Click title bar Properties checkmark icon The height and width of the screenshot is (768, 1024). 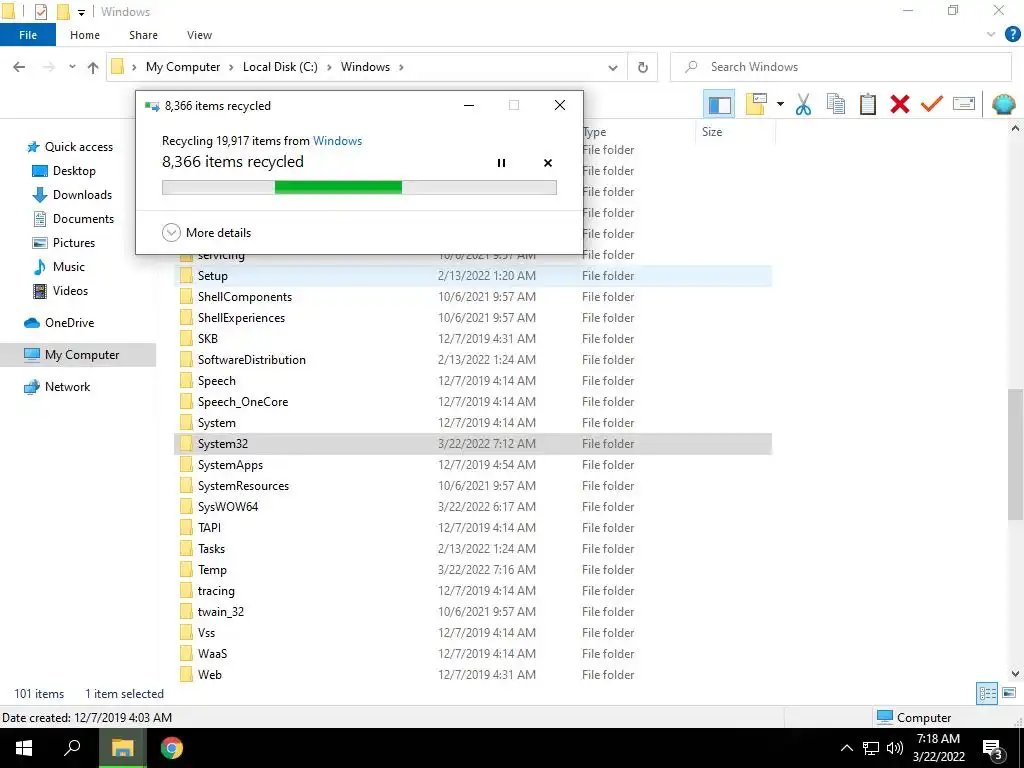[x=40, y=12]
